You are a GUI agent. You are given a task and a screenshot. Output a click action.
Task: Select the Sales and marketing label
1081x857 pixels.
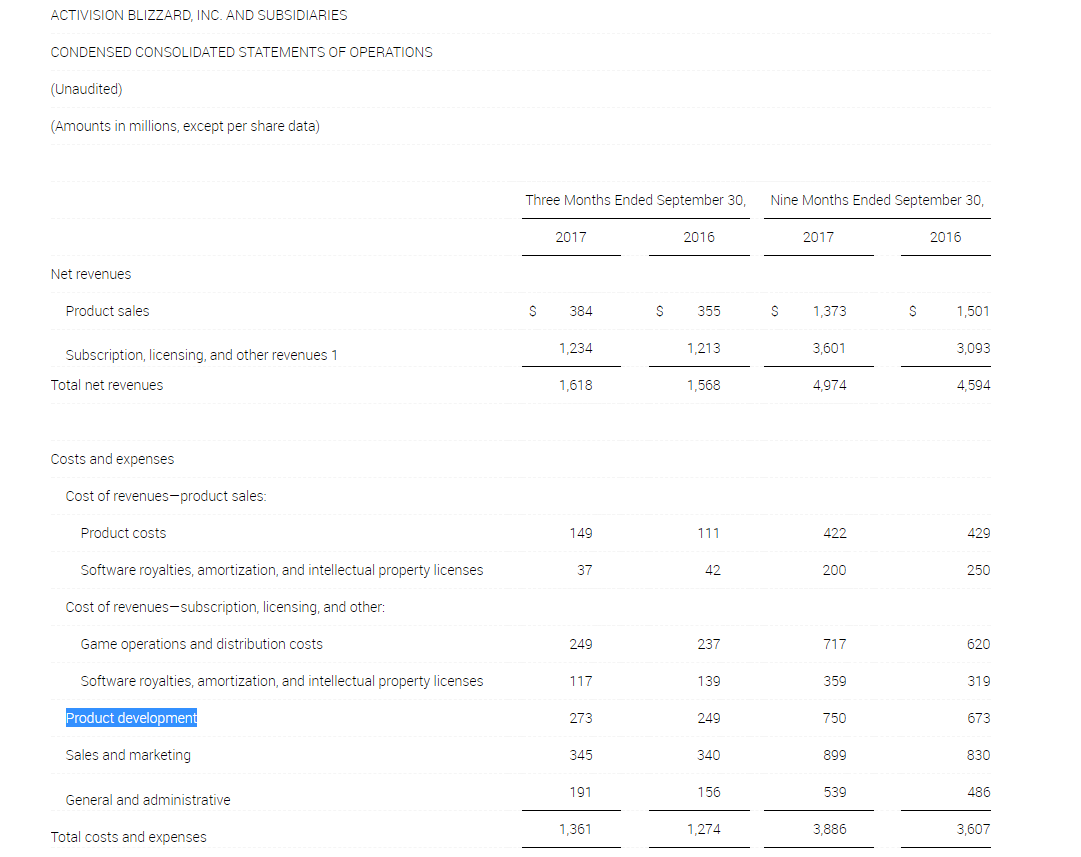pos(128,755)
